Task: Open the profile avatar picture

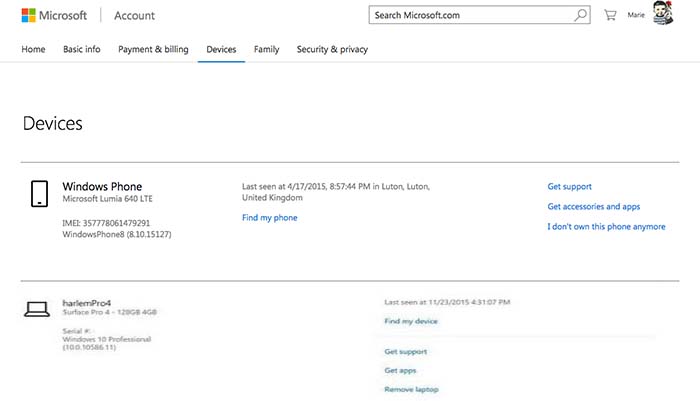Action: pyautogui.click(x=663, y=13)
